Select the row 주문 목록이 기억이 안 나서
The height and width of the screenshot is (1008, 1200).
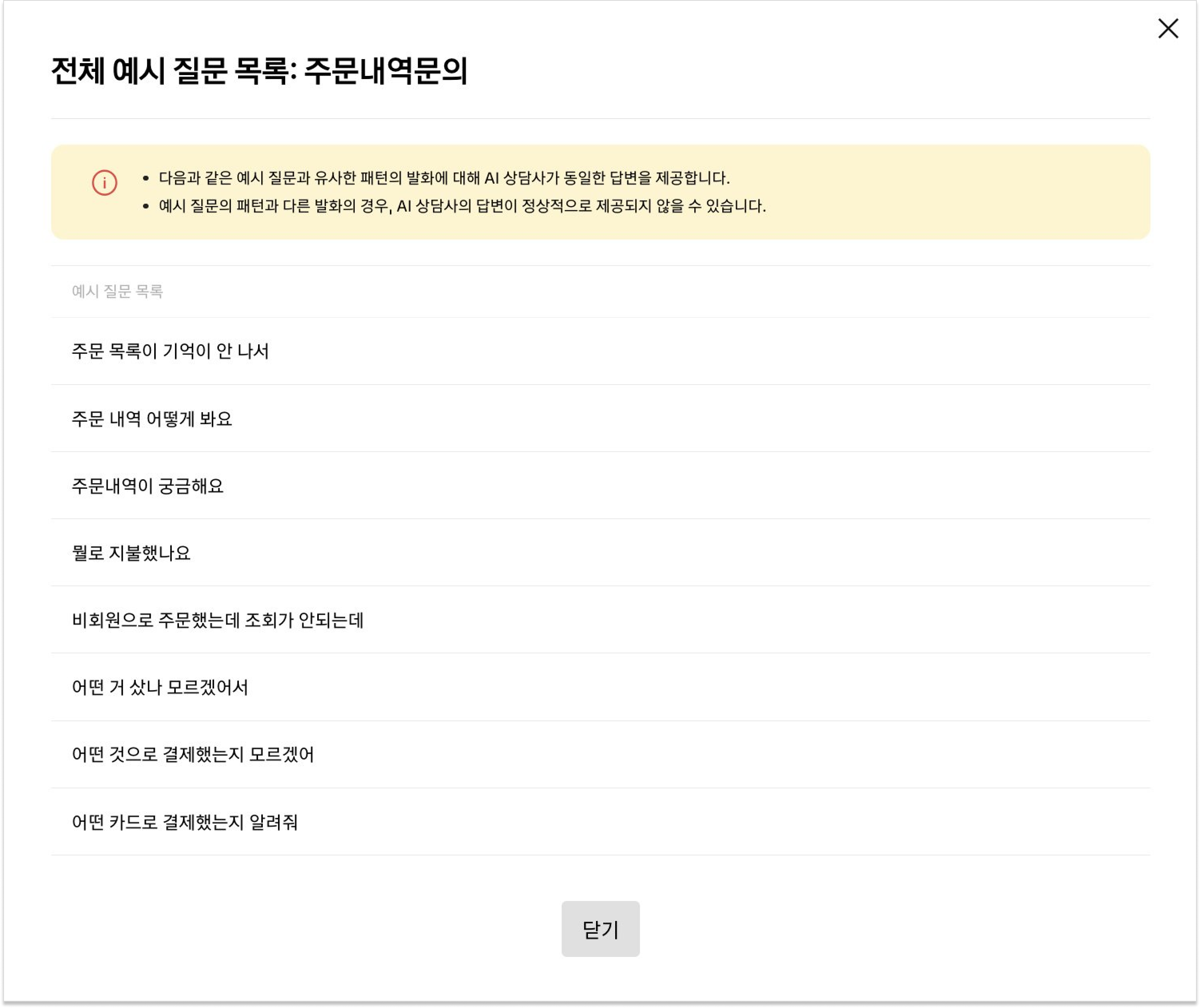coord(170,351)
